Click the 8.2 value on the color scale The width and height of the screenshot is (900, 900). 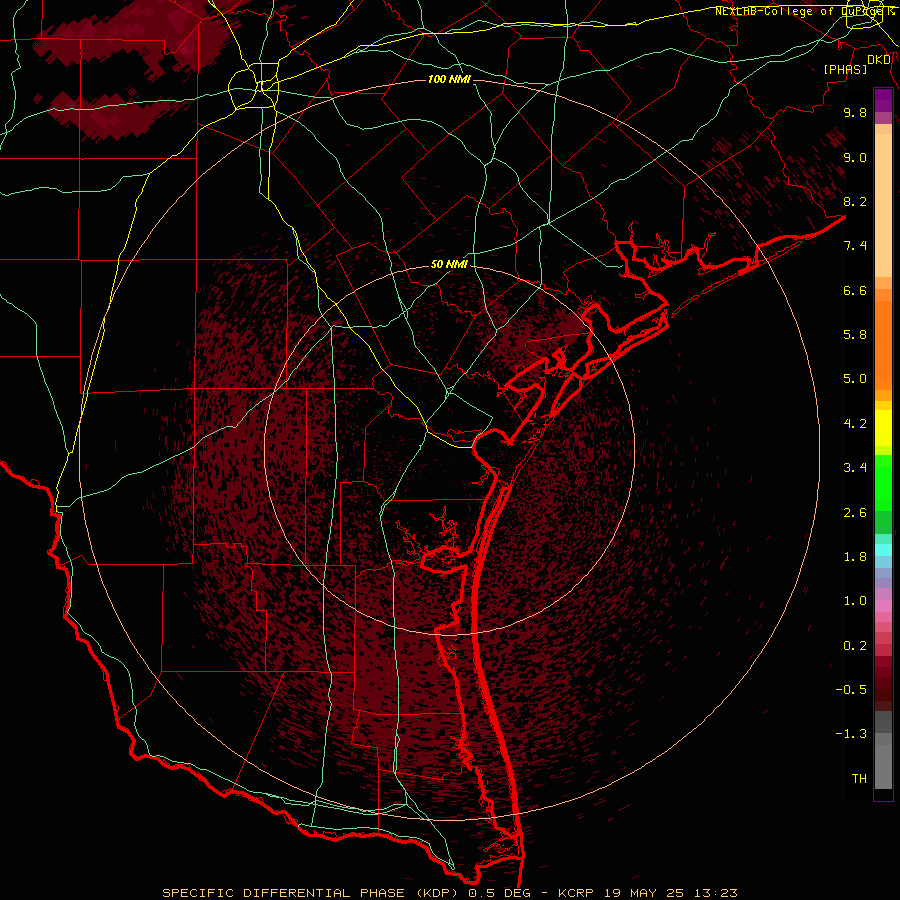click(x=855, y=201)
